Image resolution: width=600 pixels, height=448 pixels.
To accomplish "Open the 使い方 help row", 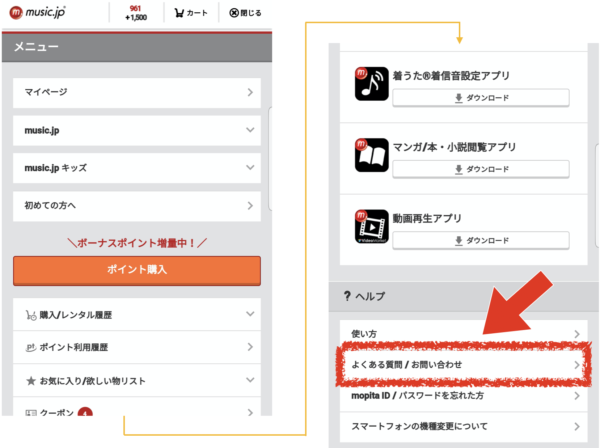I will (463, 334).
